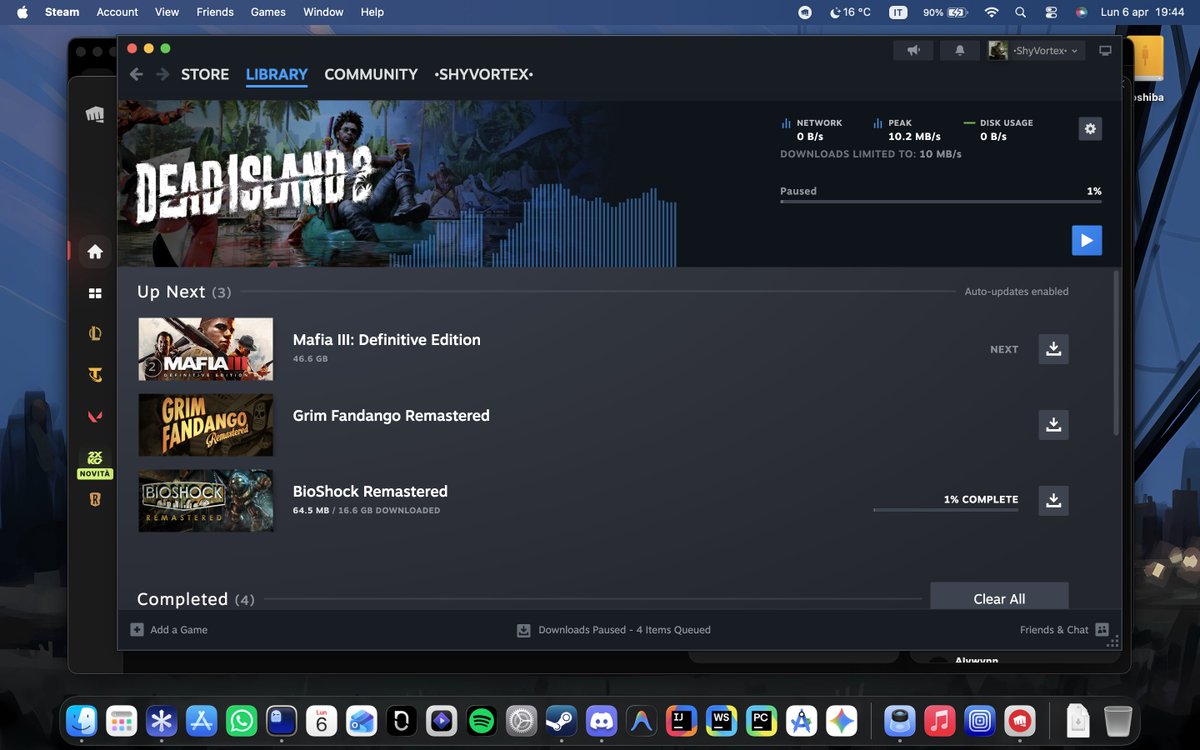The image size is (1200, 750).
Task: Click the BioShock 1% COMPLETE progress bar
Action: pyautogui.click(x=946, y=510)
